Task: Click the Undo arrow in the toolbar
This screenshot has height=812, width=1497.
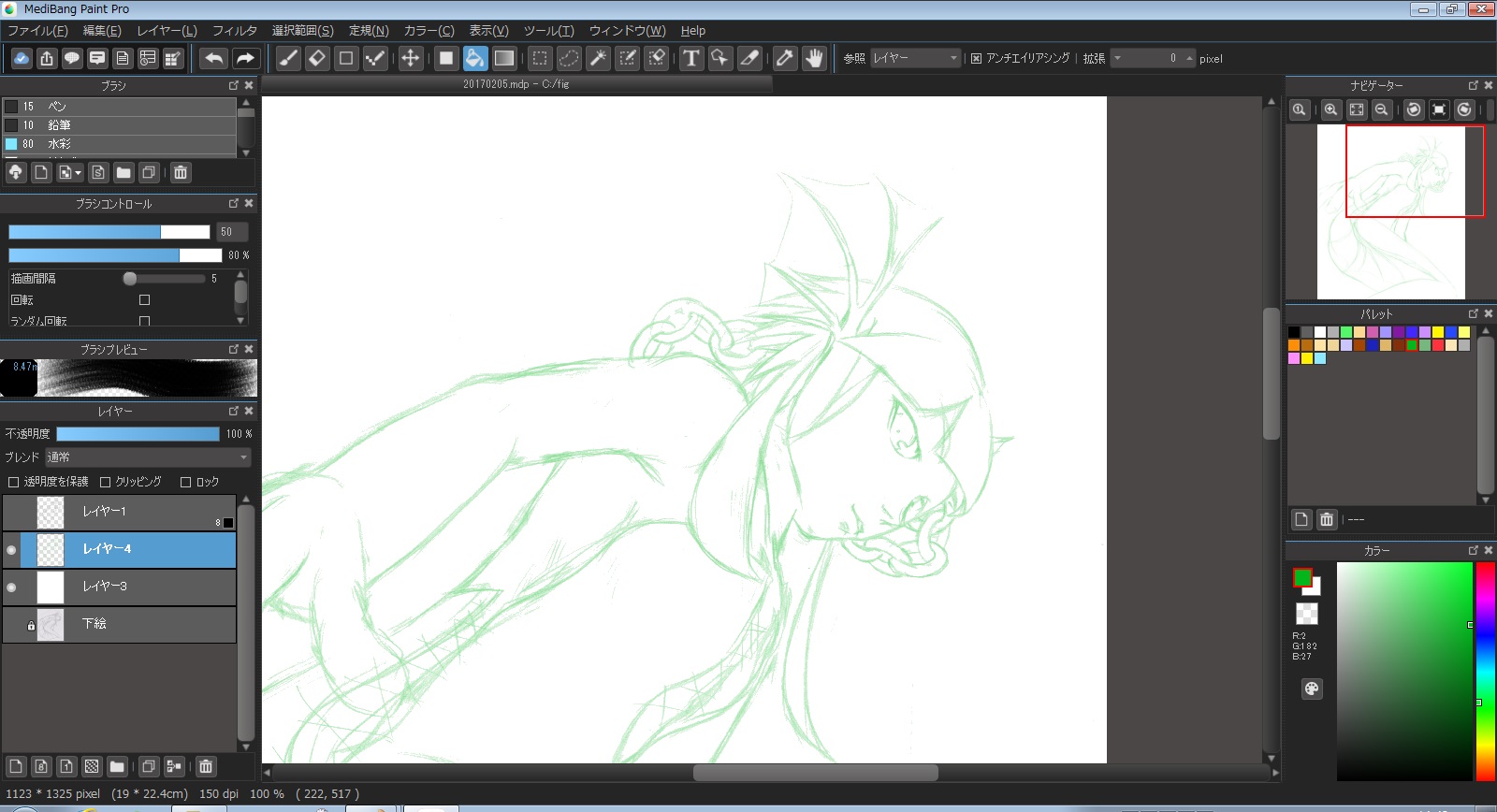Action: pos(214,58)
